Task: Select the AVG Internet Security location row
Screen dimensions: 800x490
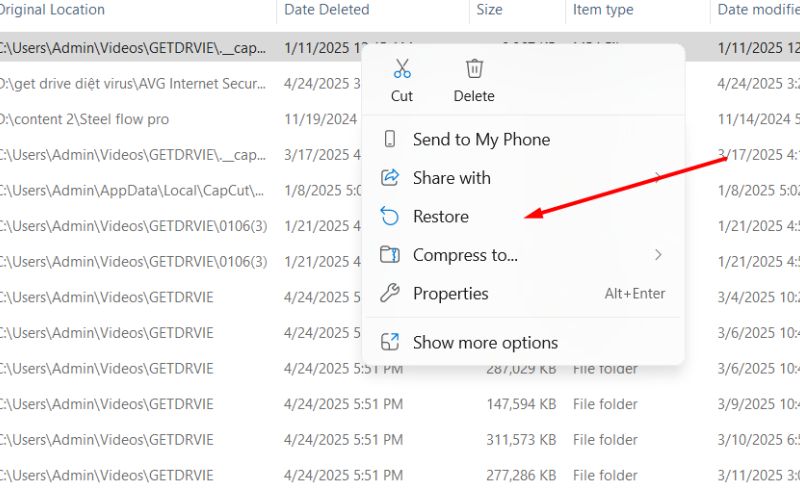Action: 133,83
